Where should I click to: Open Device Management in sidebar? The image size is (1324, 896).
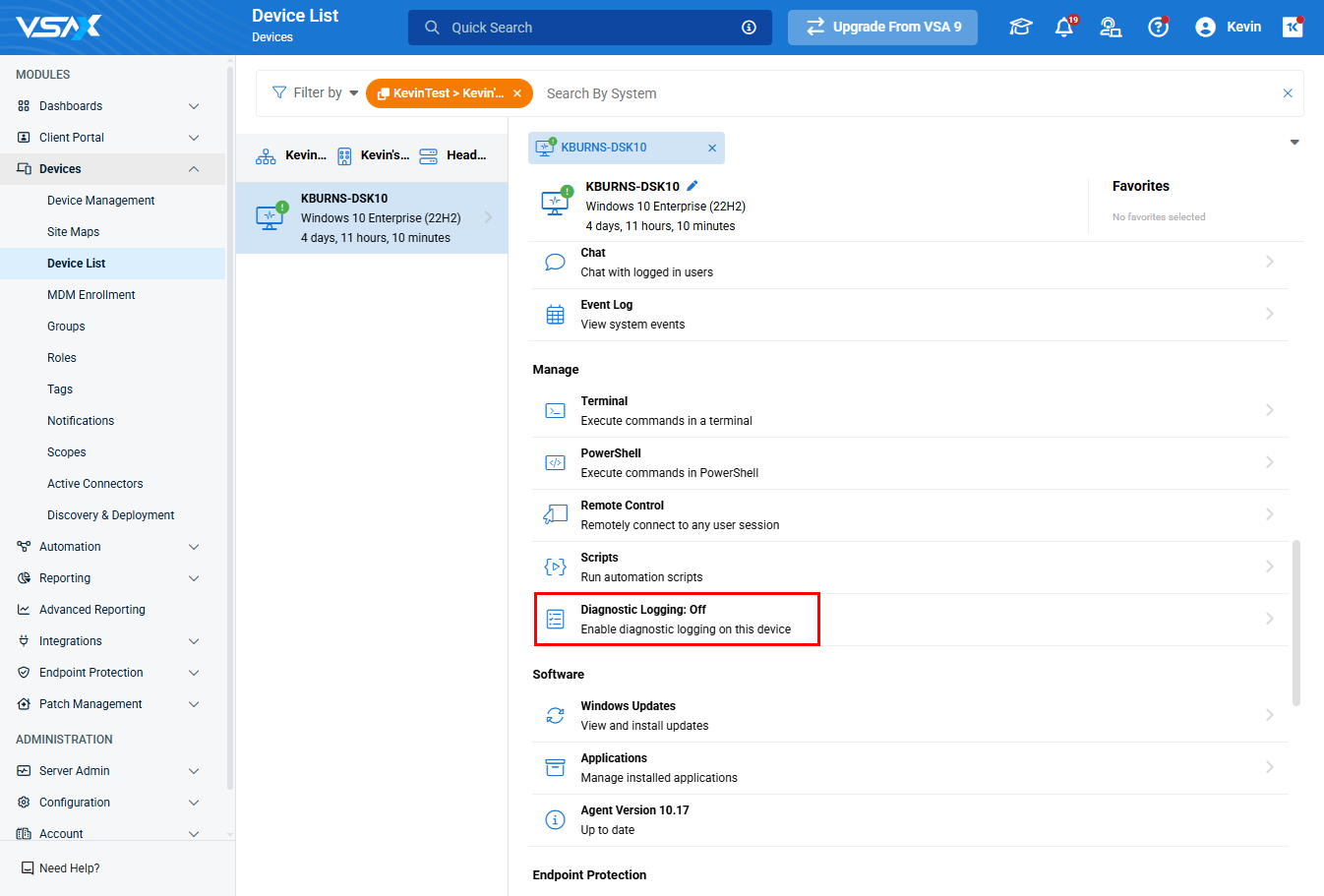tap(101, 201)
